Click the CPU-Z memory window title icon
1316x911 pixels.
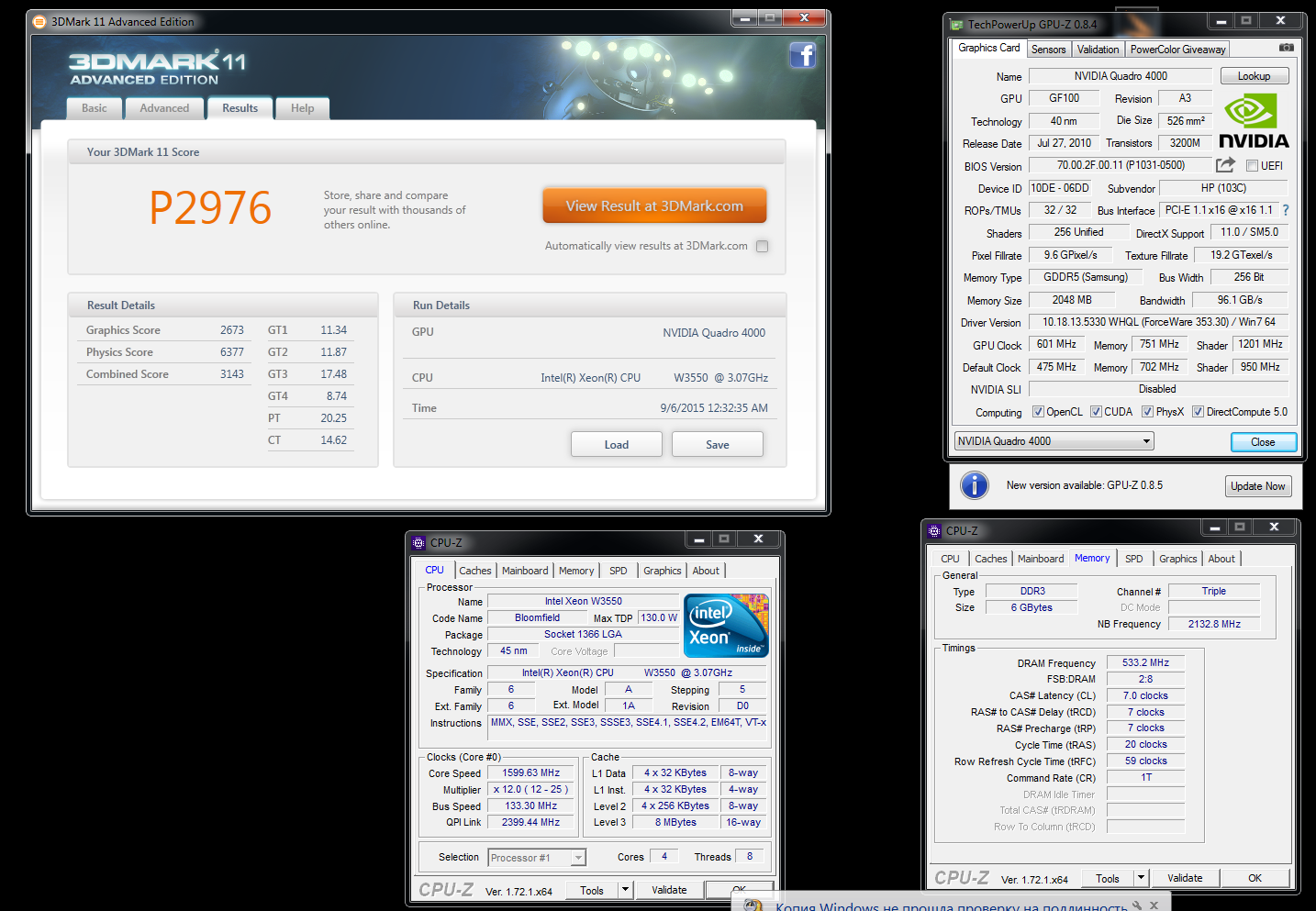click(x=935, y=531)
